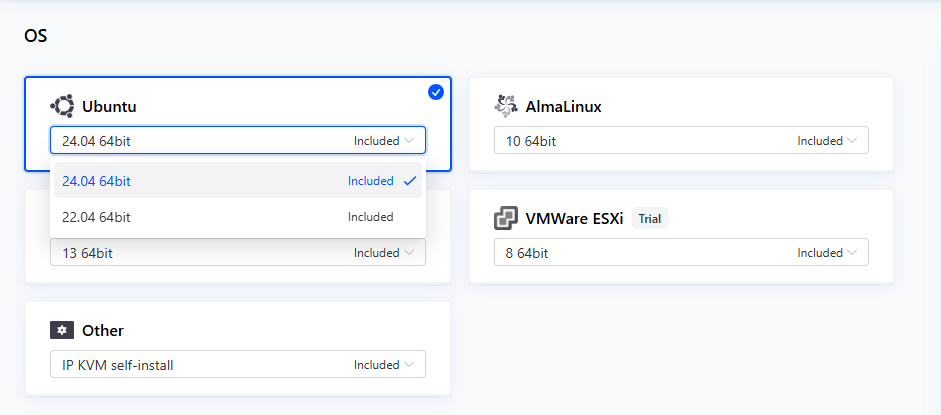Select the Other OS card title

tap(103, 330)
